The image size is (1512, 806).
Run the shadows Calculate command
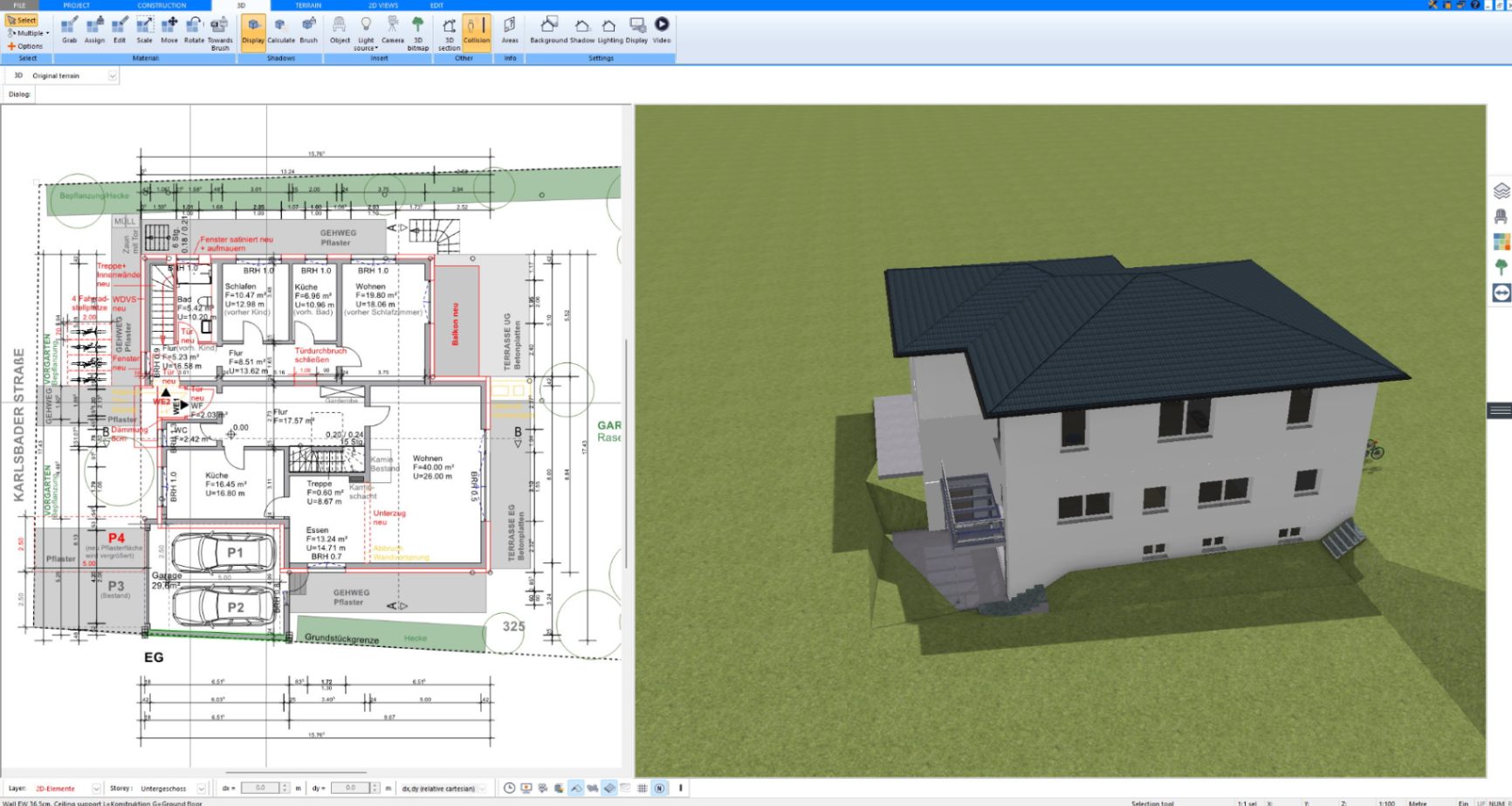pyautogui.click(x=281, y=31)
